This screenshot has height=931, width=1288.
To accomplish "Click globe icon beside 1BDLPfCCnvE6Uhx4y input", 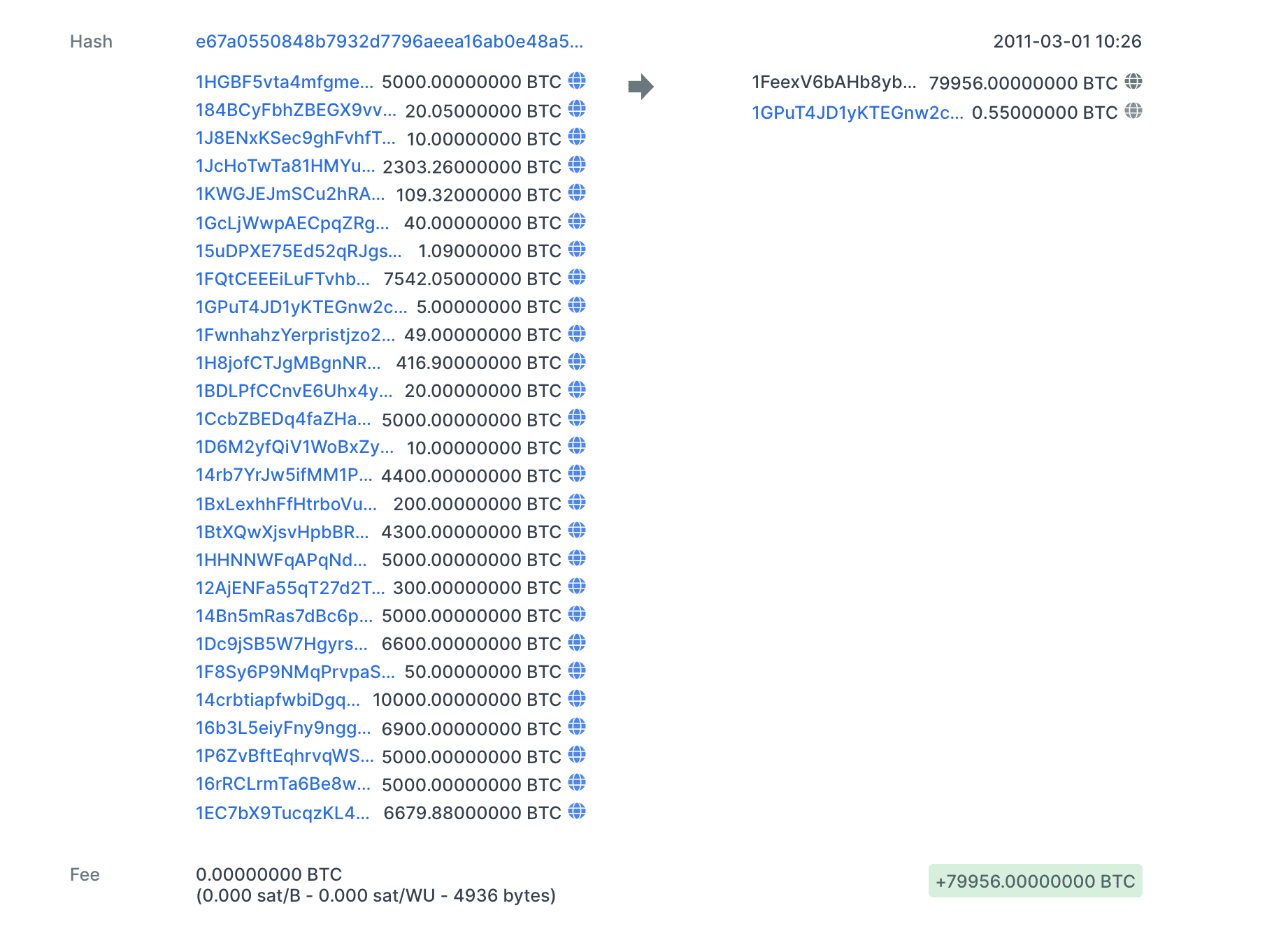I will 577,389.
